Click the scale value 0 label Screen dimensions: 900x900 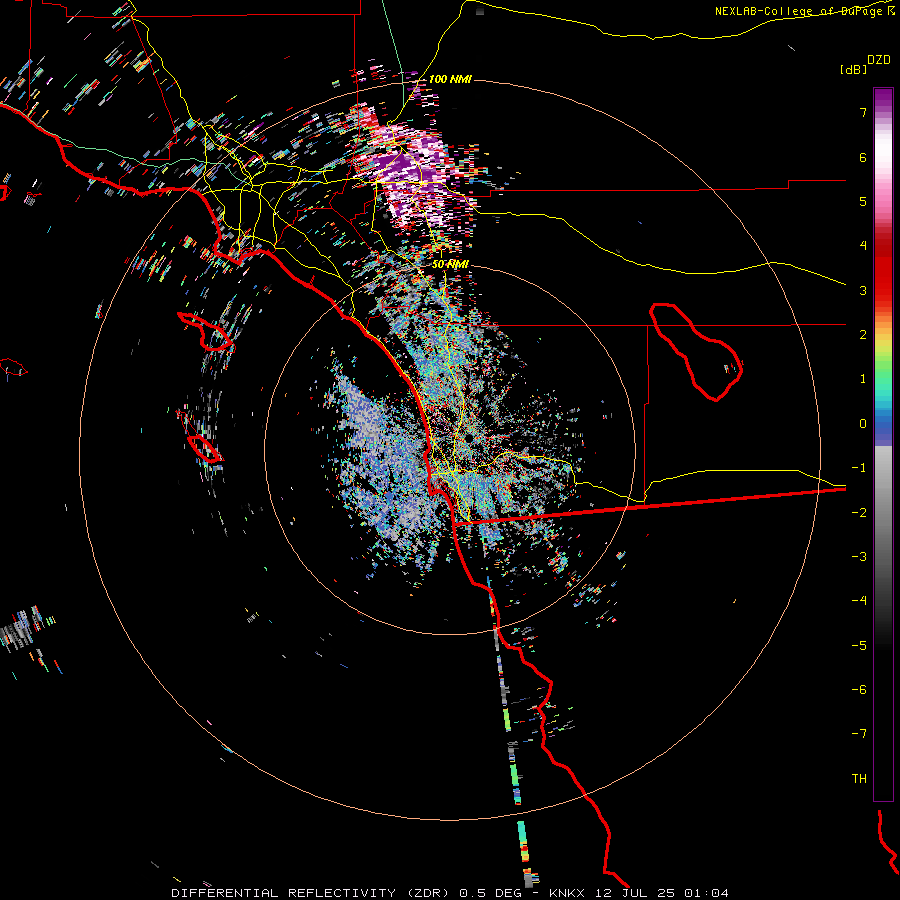[863, 424]
